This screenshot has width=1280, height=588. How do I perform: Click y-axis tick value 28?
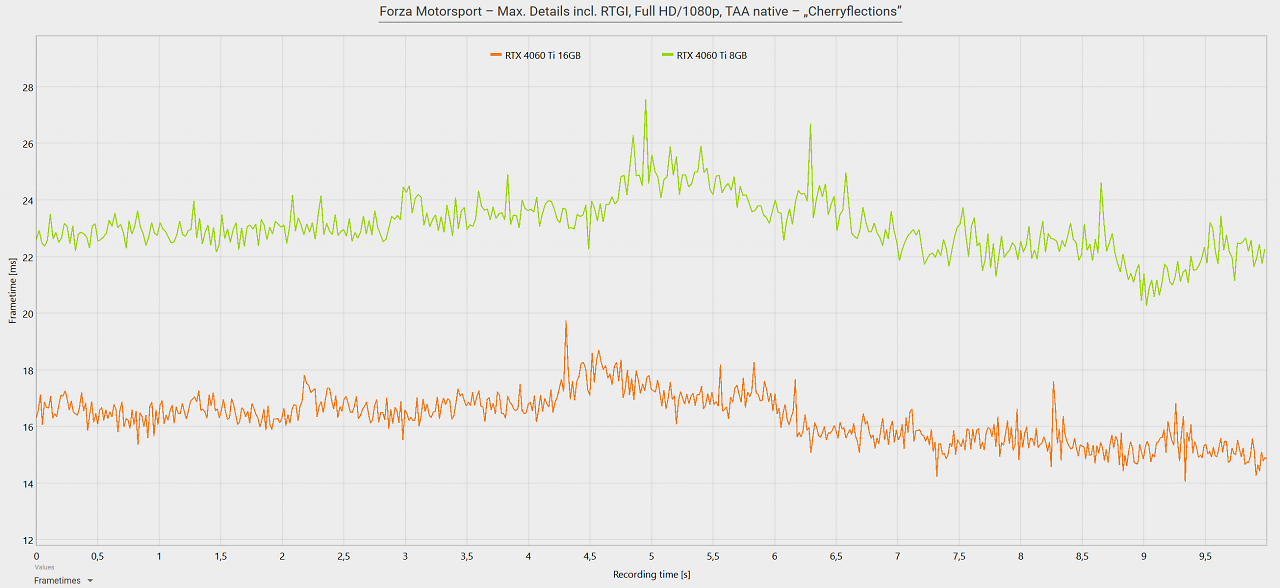click(28, 87)
